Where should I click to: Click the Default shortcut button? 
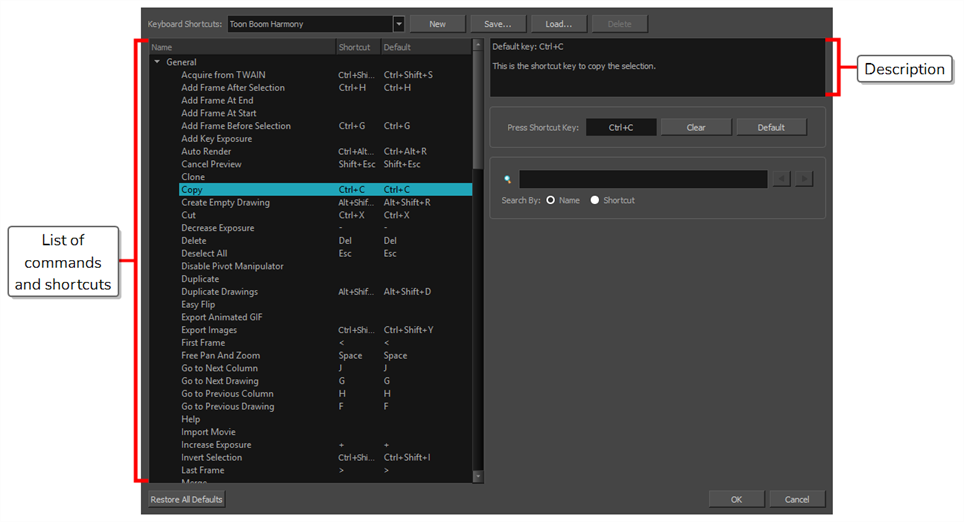[770, 128]
